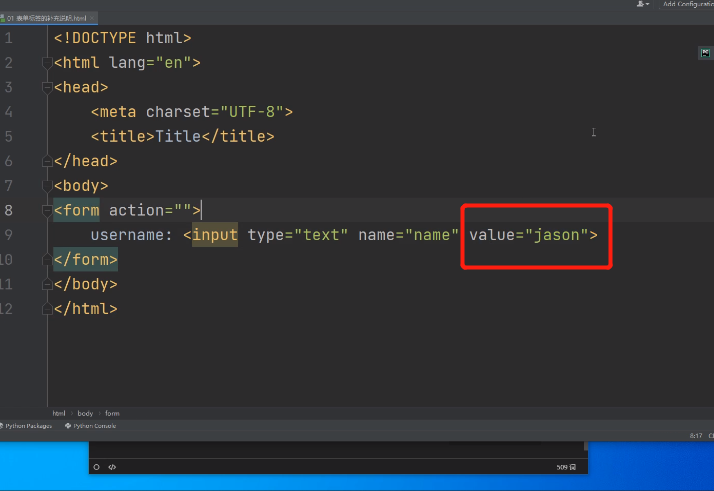Click the lang="en" attribute
The height and width of the screenshot is (491, 714).
click(x=150, y=62)
